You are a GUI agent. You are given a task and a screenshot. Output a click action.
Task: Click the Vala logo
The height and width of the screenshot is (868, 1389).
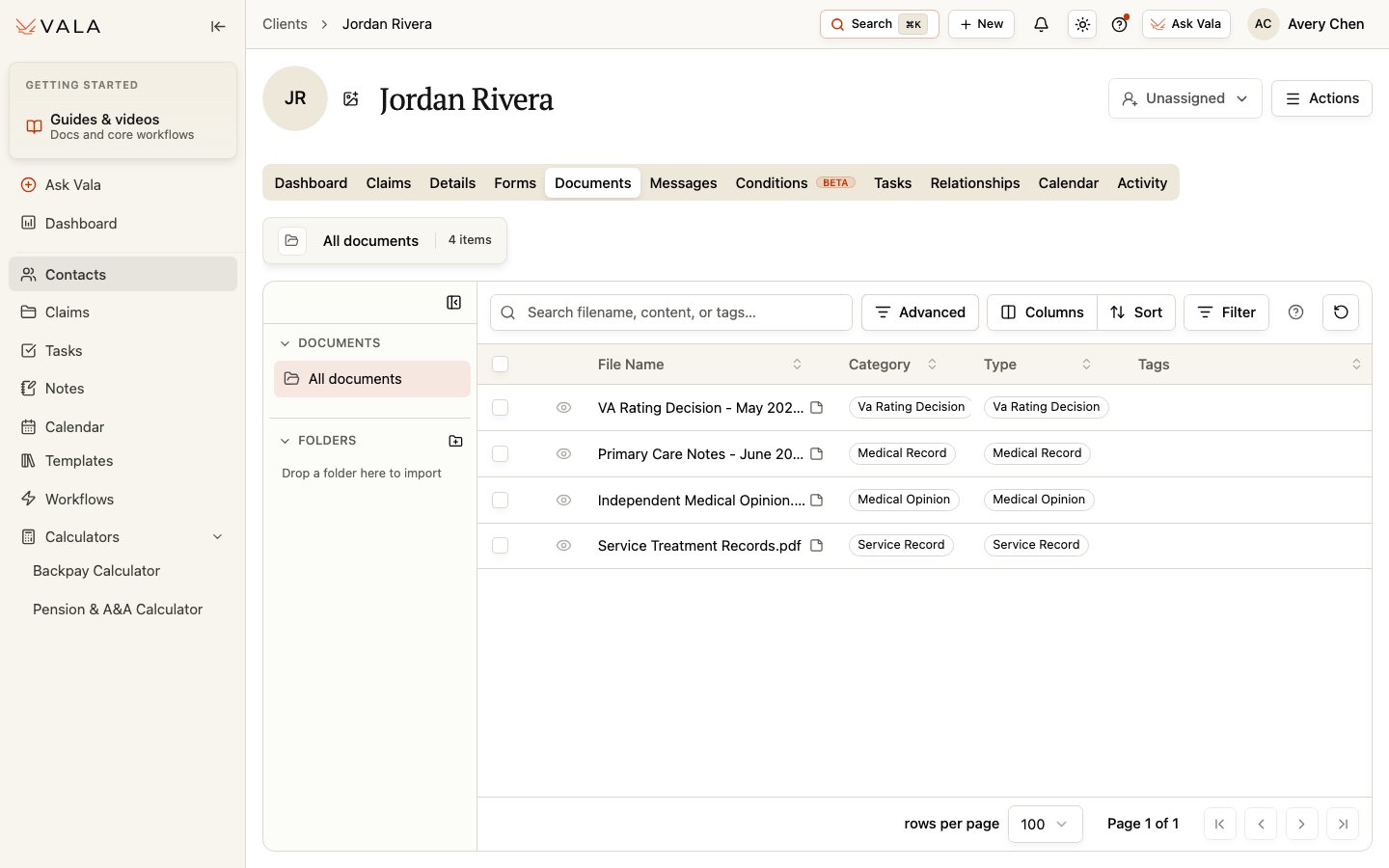(58, 26)
